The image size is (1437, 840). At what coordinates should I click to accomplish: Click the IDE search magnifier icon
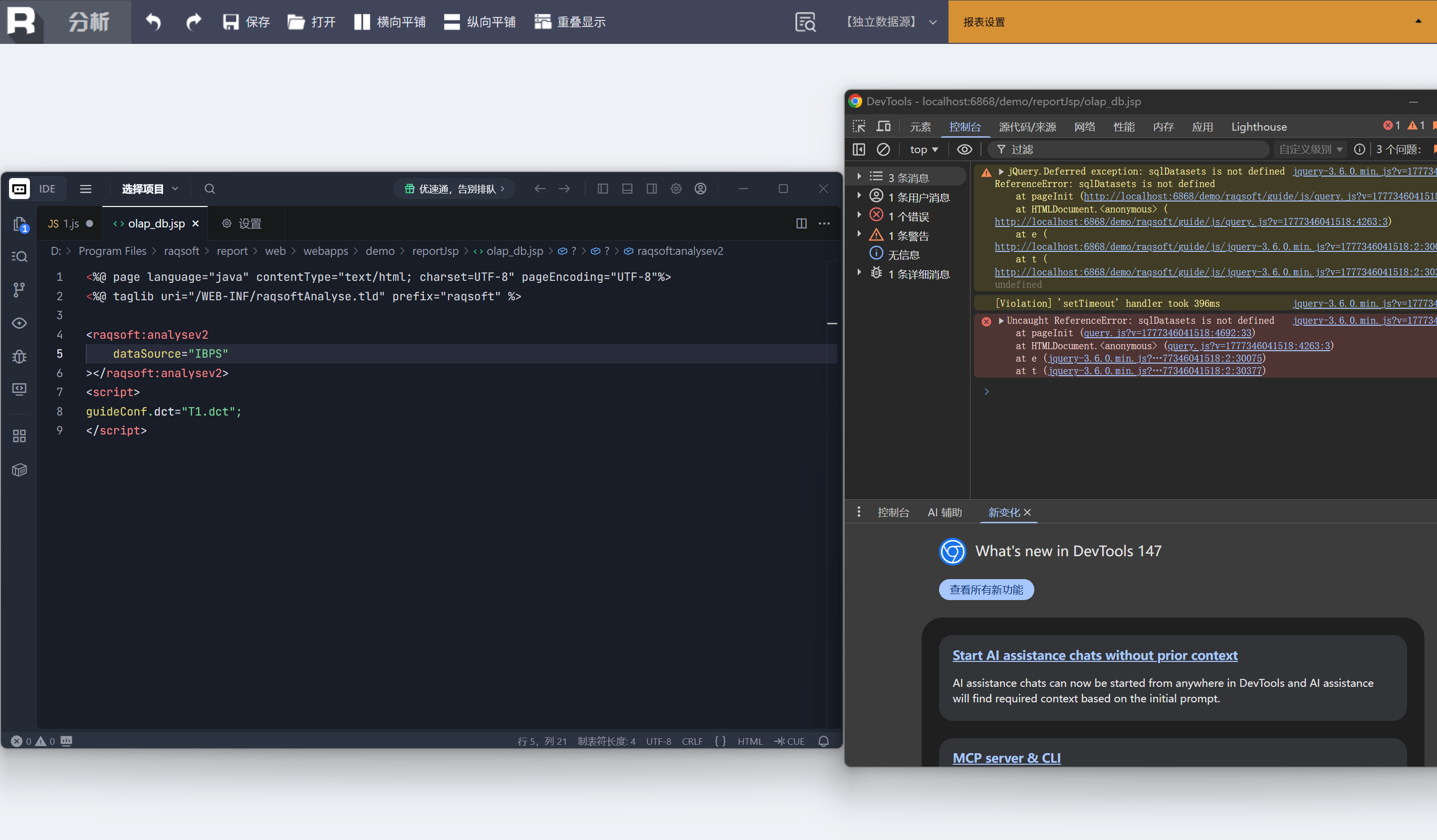click(x=210, y=189)
